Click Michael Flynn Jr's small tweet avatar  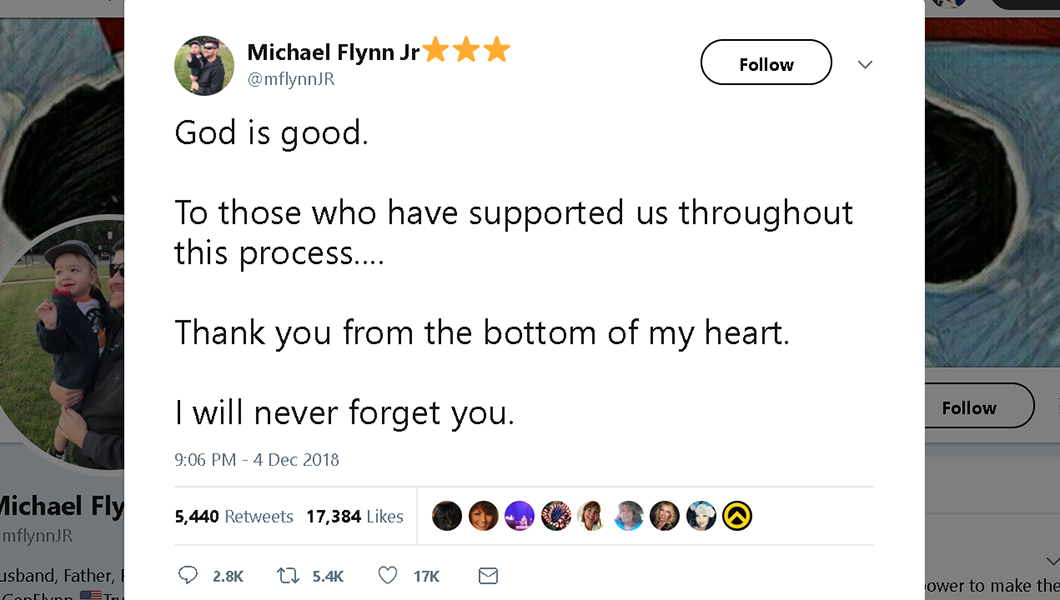point(204,66)
